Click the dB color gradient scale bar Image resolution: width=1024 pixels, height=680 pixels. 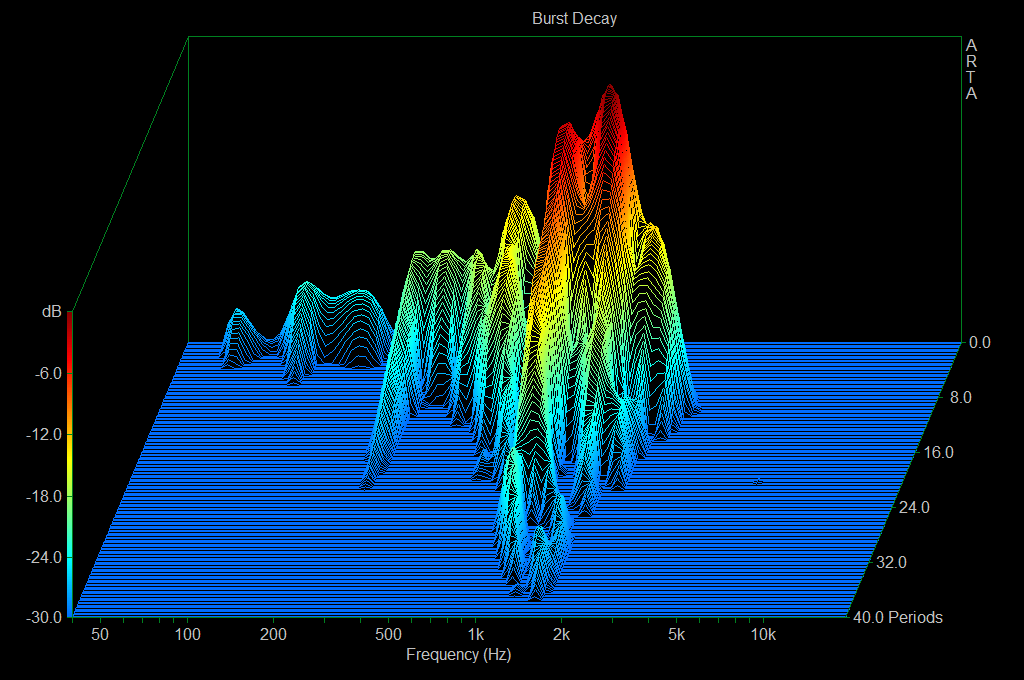(x=69, y=464)
